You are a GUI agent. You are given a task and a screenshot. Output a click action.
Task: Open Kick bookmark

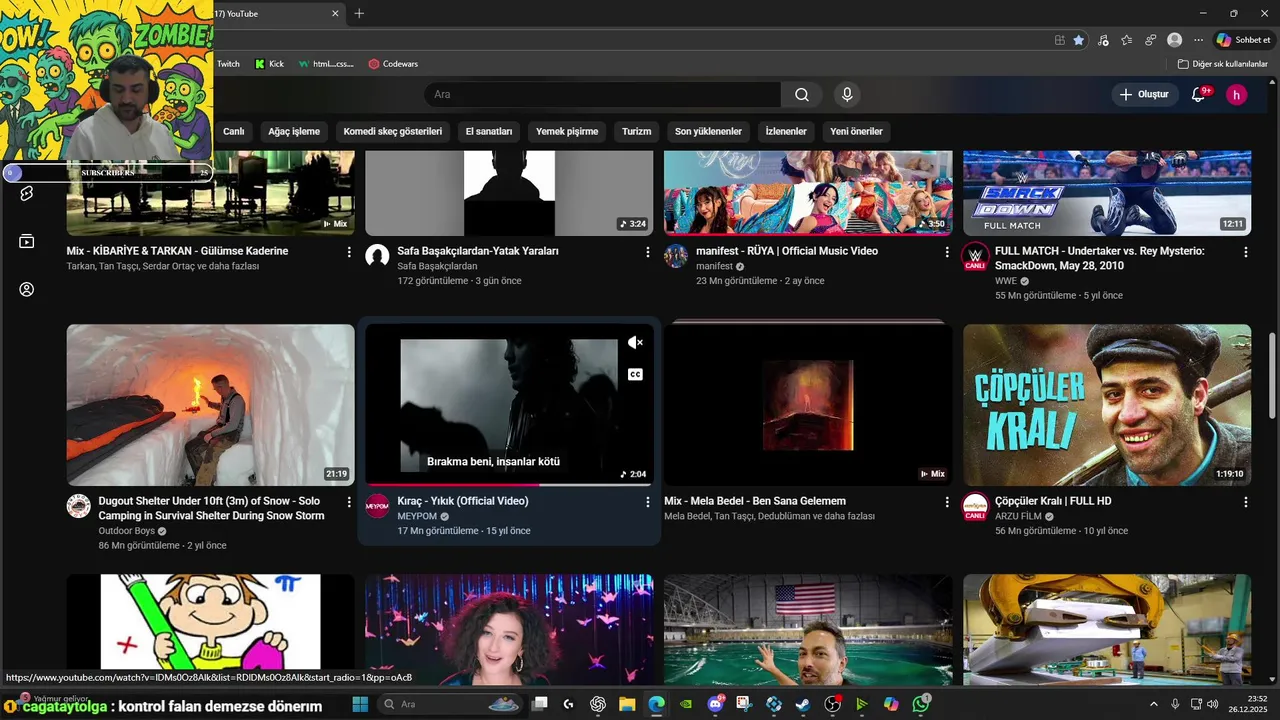[269, 63]
